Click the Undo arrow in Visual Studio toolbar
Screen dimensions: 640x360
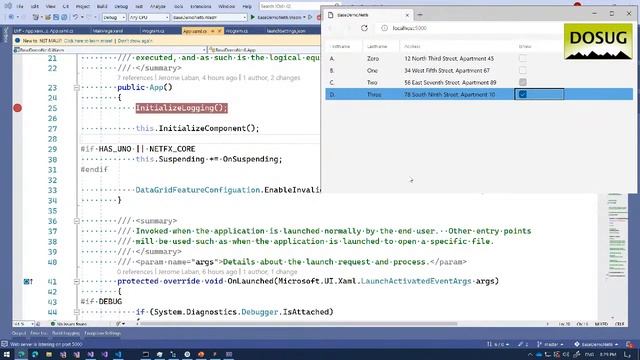tap(75, 17)
